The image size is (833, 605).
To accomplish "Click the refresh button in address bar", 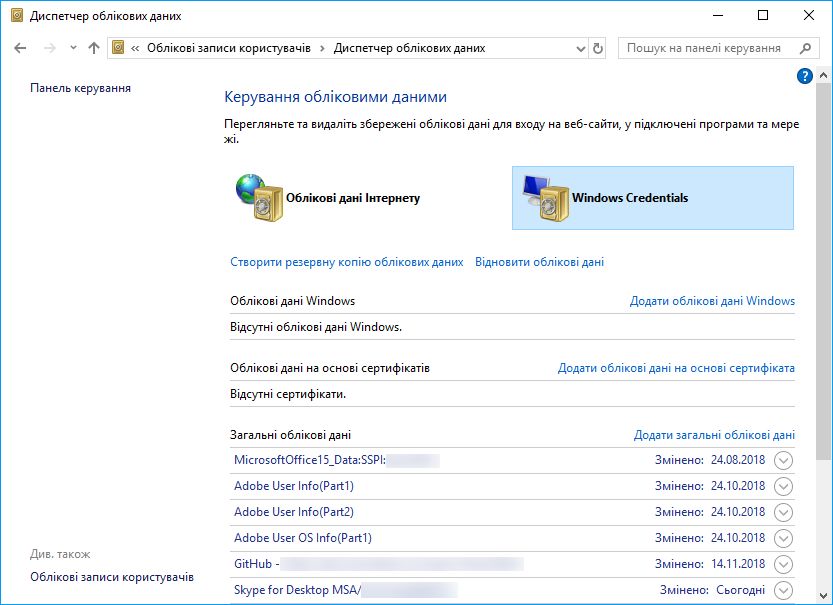I will pos(598,48).
